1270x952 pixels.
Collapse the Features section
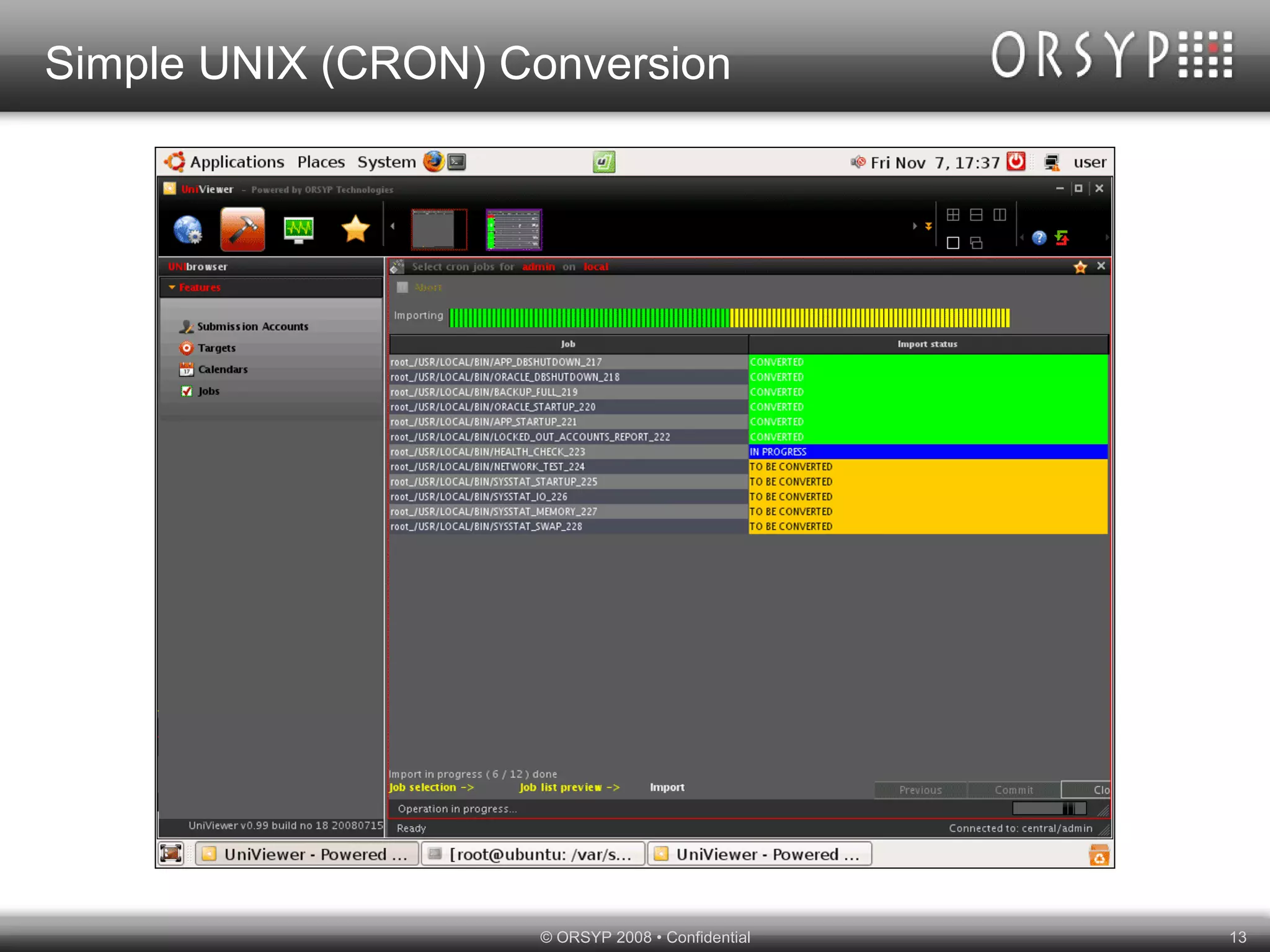coord(172,288)
